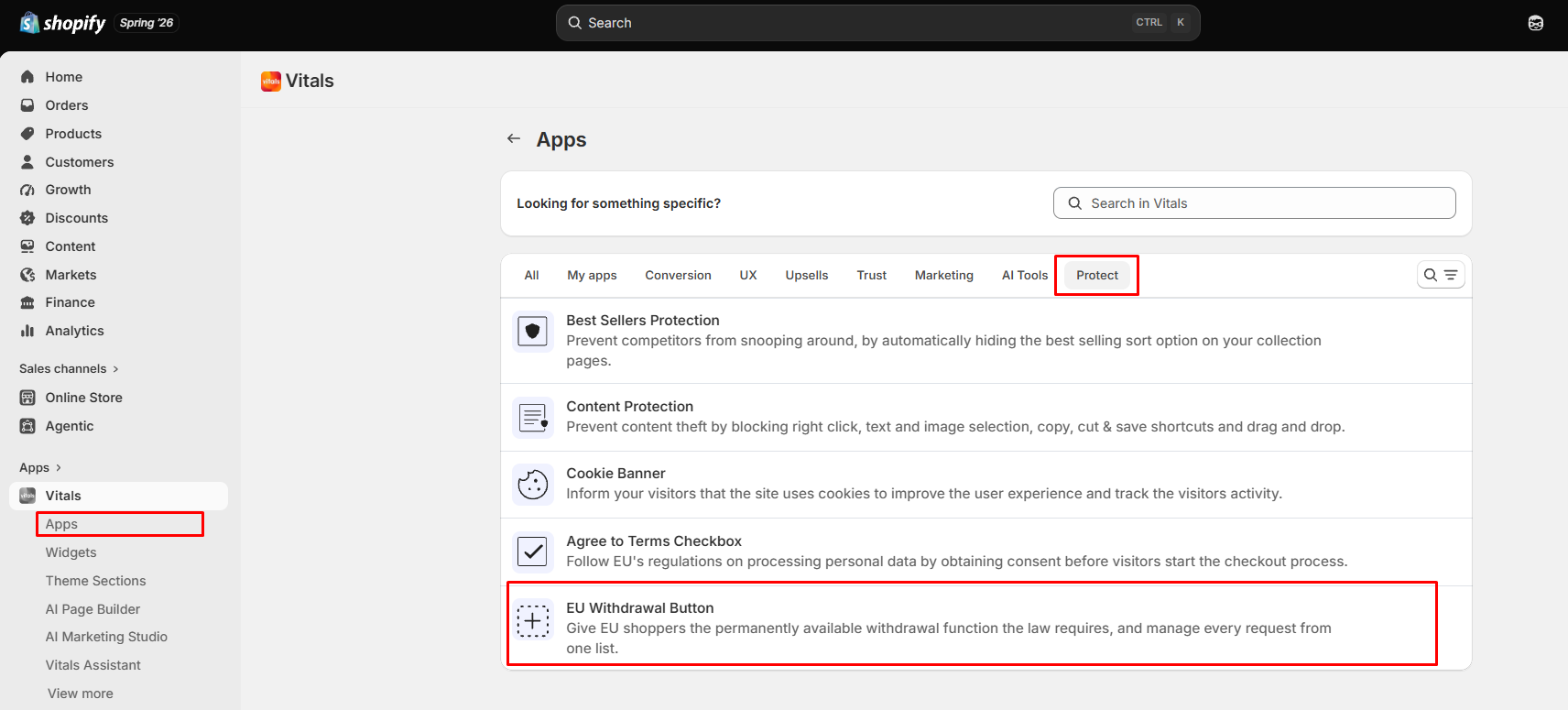
Task: Click the Growth gauge icon
Action: click(x=27, y=190)
